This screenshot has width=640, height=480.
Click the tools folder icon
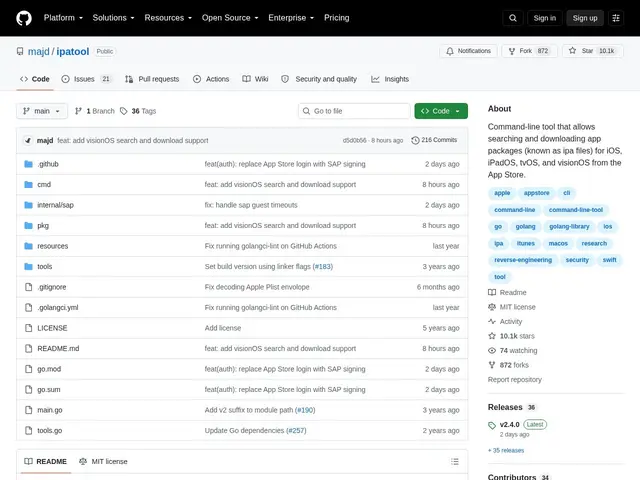click(28, 267)
